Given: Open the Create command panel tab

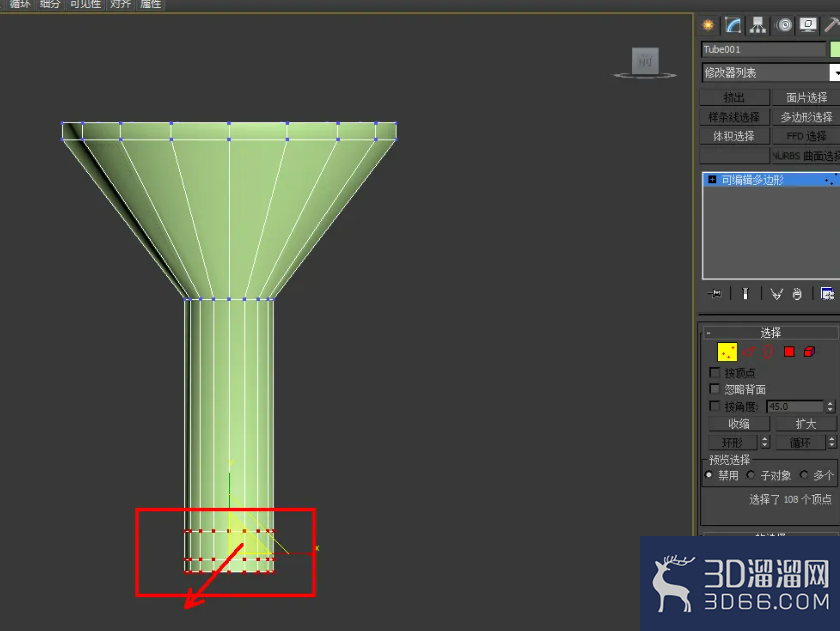Looking at the screenshot, I should click(x=708, y=25).
